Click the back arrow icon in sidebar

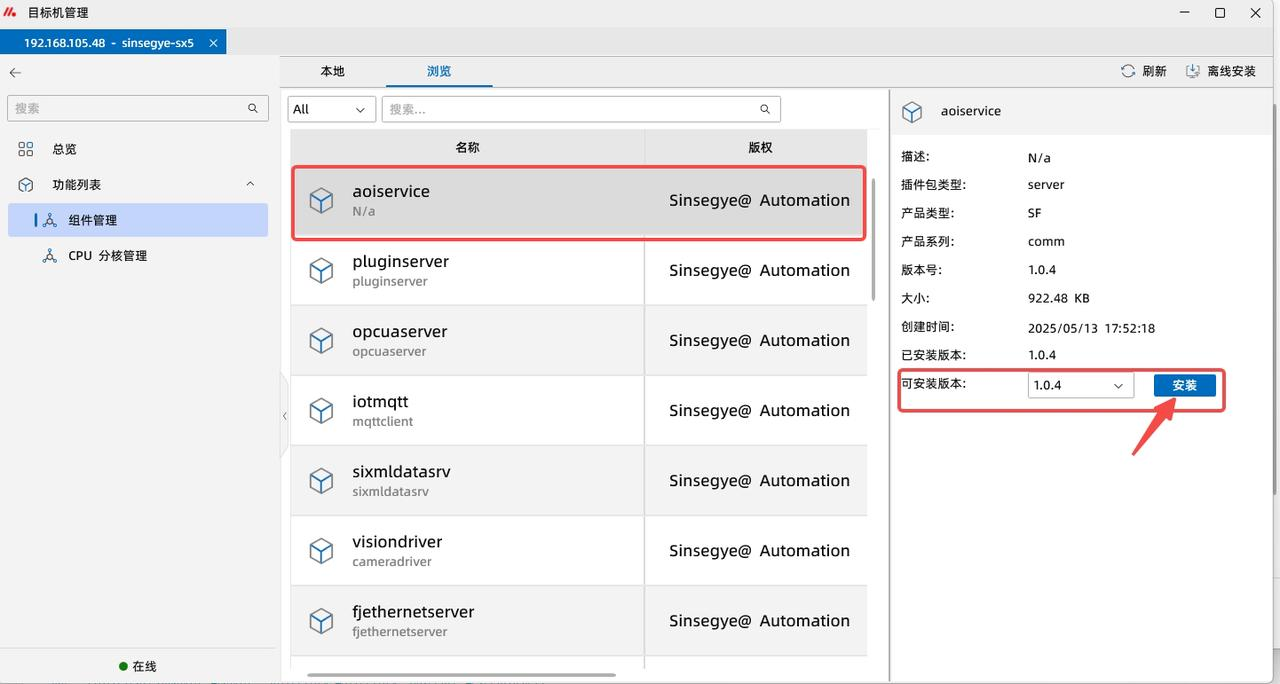[x=15, y=73]
